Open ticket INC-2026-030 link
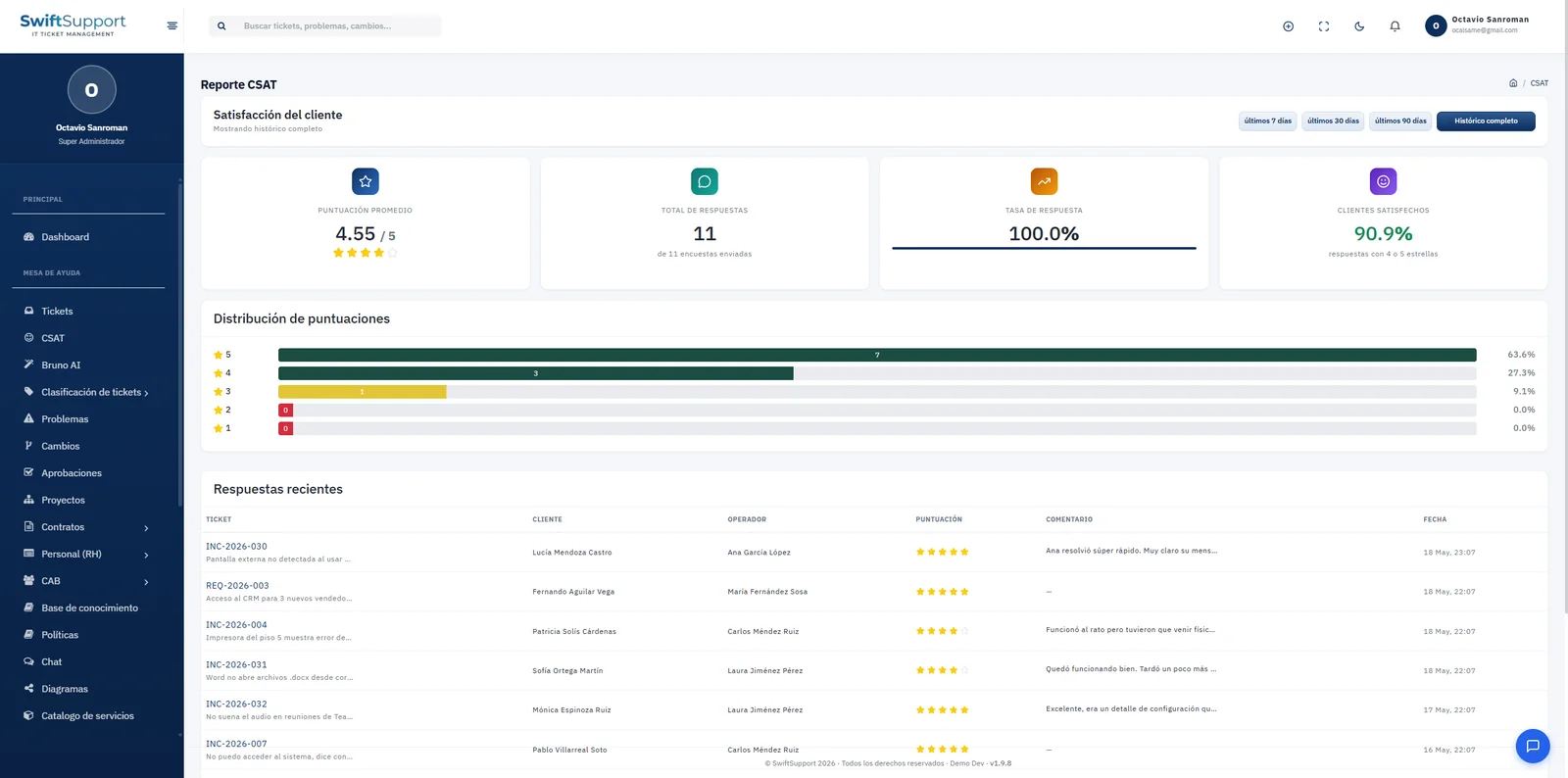Image resolution: width=1568 pixels, height=778 pixels. (236, 547)
